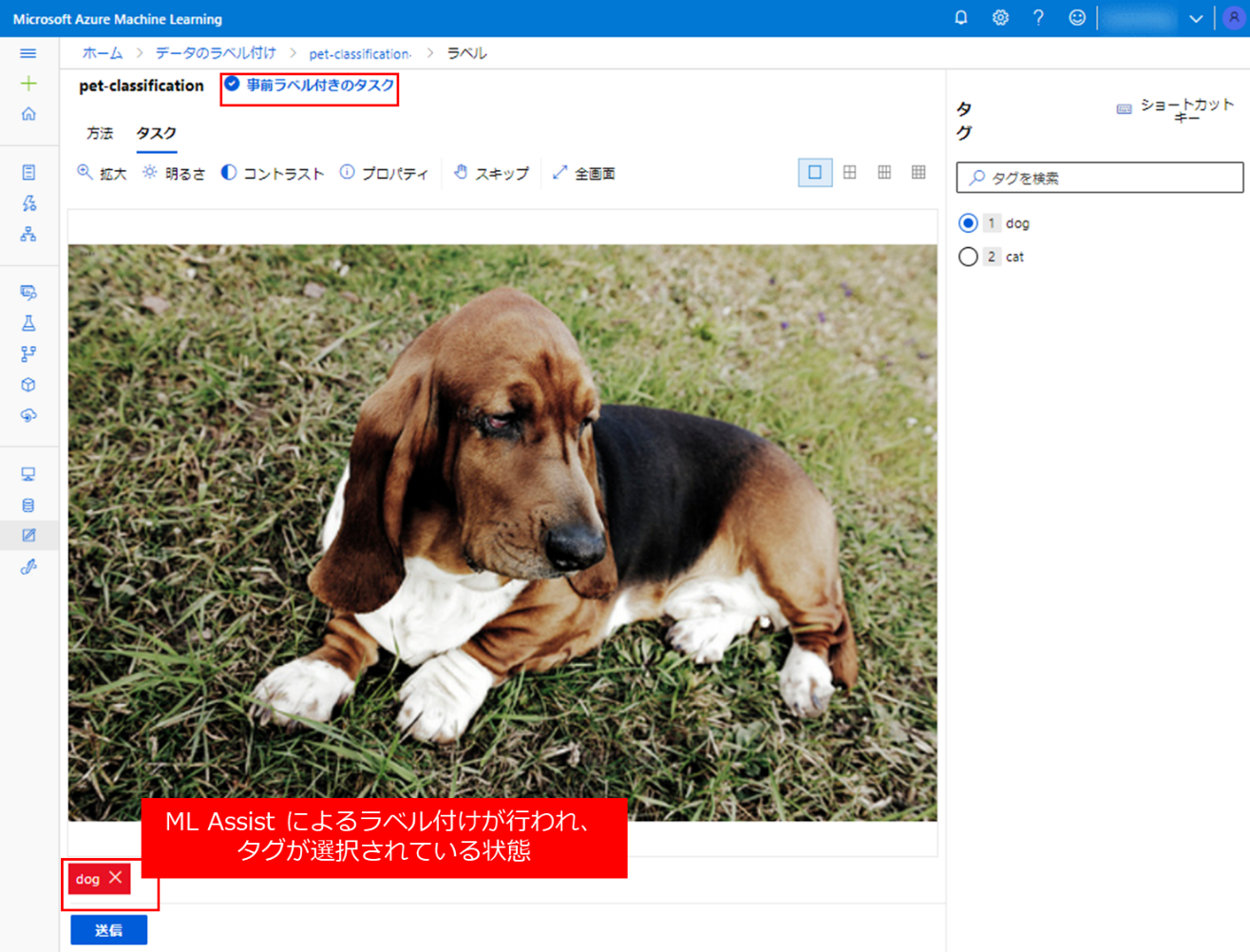Screen dimensions: 1250x952
Task: Open the Data Labeling sidebar icon
Action: 28,536
